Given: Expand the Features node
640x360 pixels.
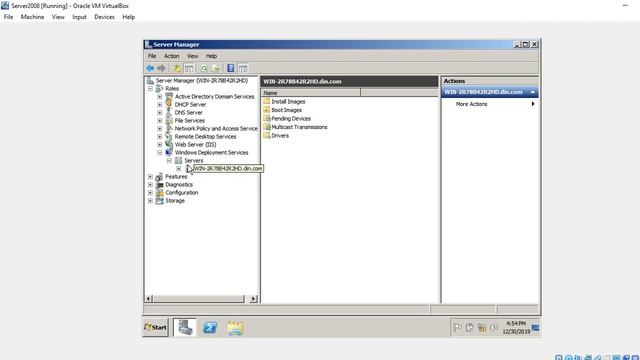Looking at the screenshot, I should click(150, 177).
